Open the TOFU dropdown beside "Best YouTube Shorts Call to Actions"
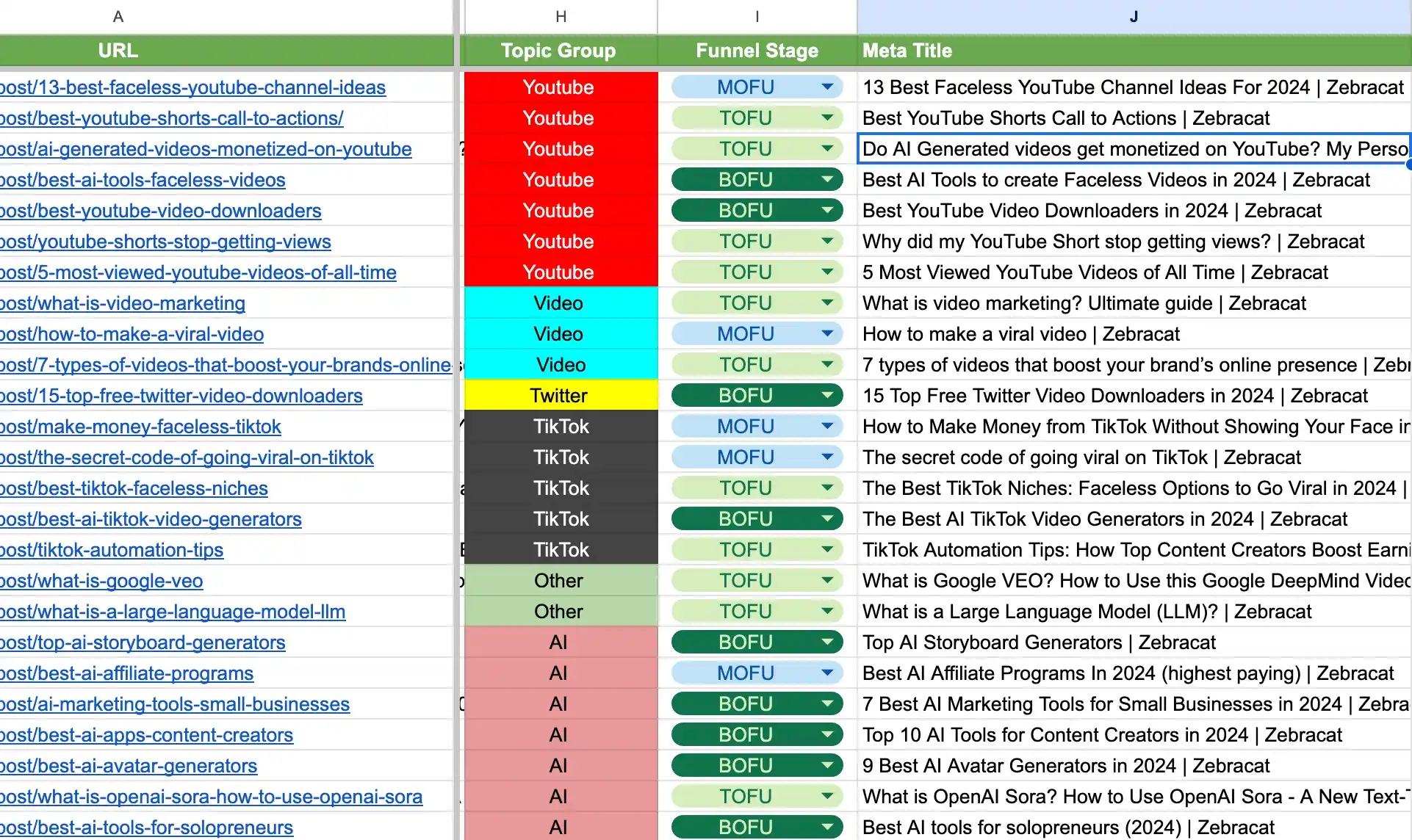This screenshot has height=840, width=1412. coord(827,117)
